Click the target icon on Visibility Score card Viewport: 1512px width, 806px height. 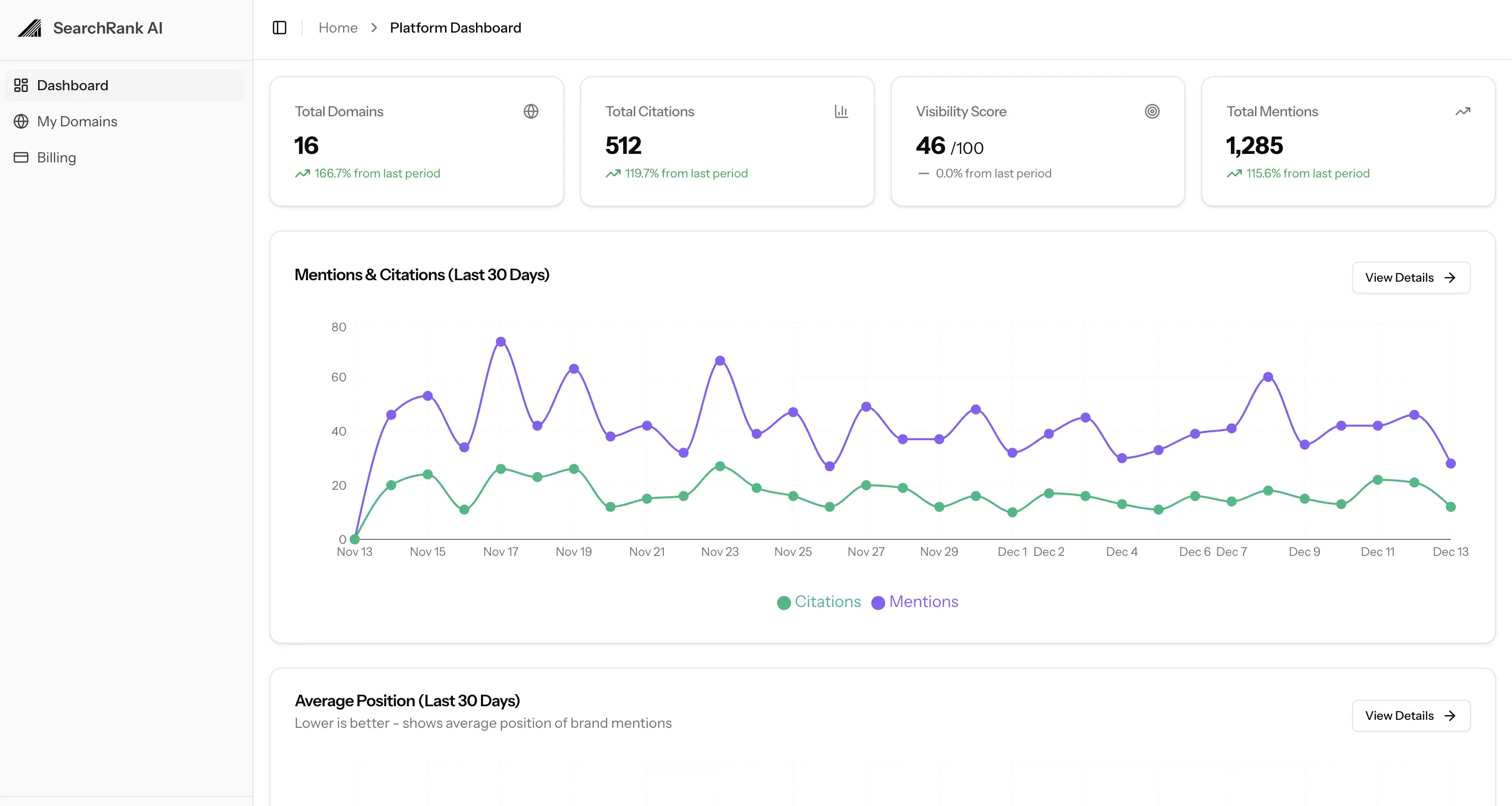1152,111
